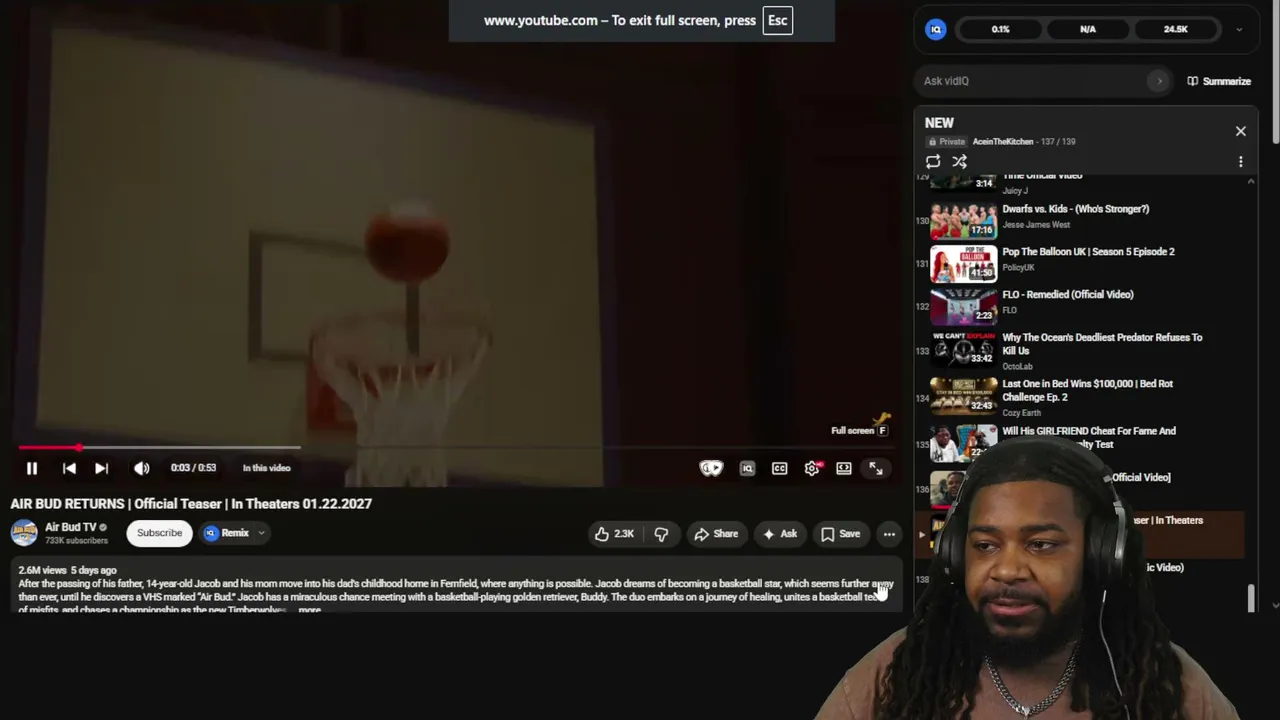Viewport: 1280px width, 720px height.
Task: Submit the Ask vidIQ arrow button
Action: (x=1159, y=81)
